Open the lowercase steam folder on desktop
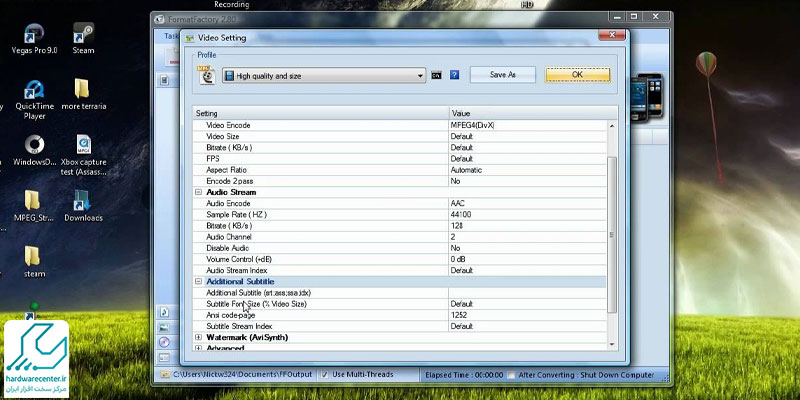 [x=34, y=262]
